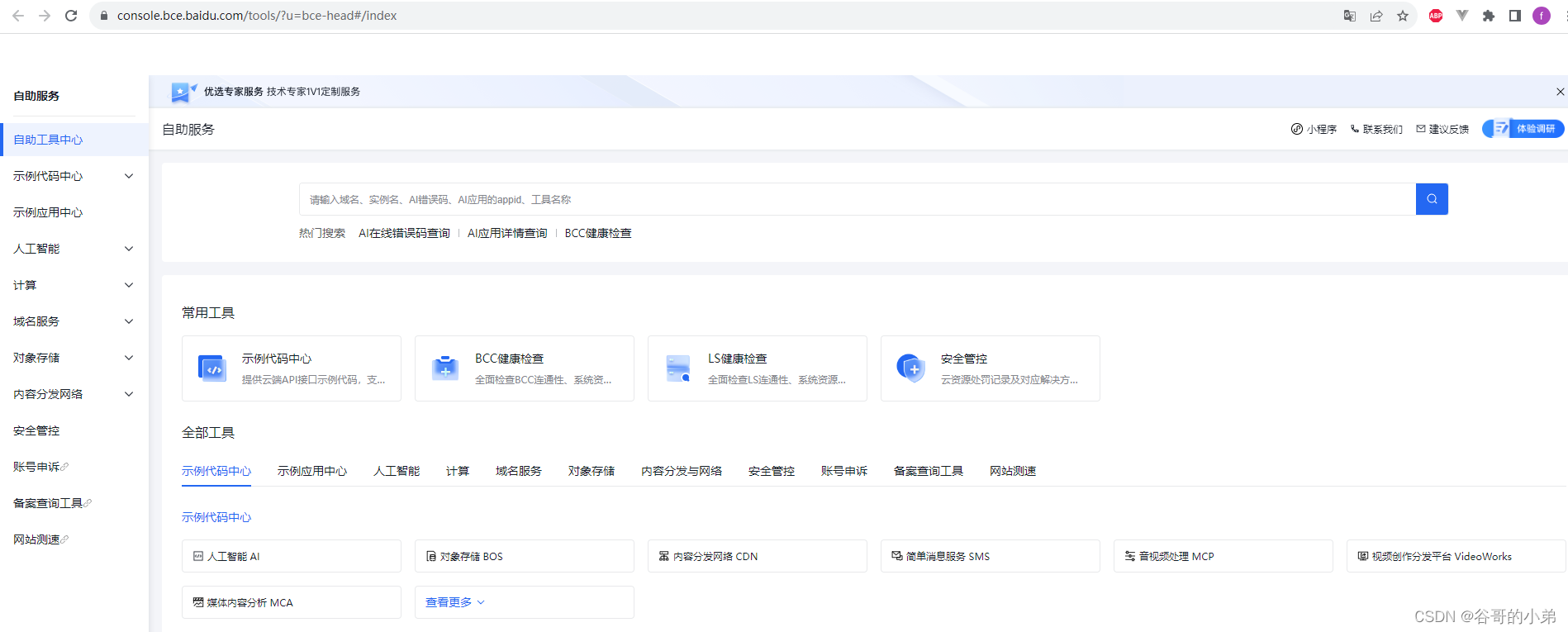Click the browser forward arrow

45,16
